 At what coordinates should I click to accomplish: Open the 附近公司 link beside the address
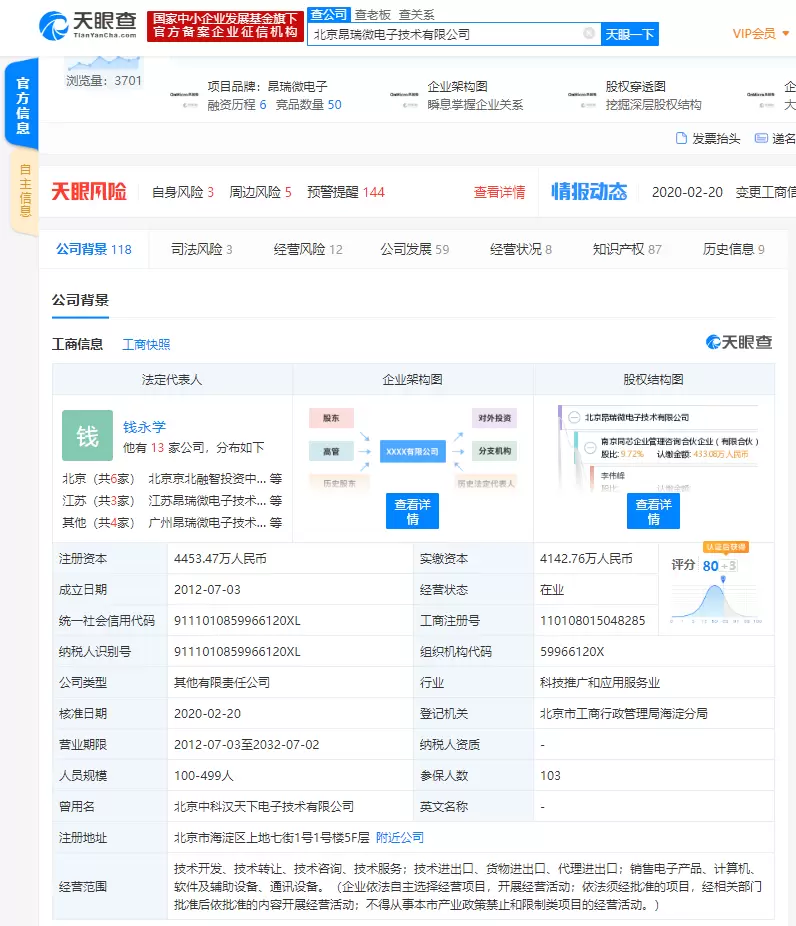[400, 837]
